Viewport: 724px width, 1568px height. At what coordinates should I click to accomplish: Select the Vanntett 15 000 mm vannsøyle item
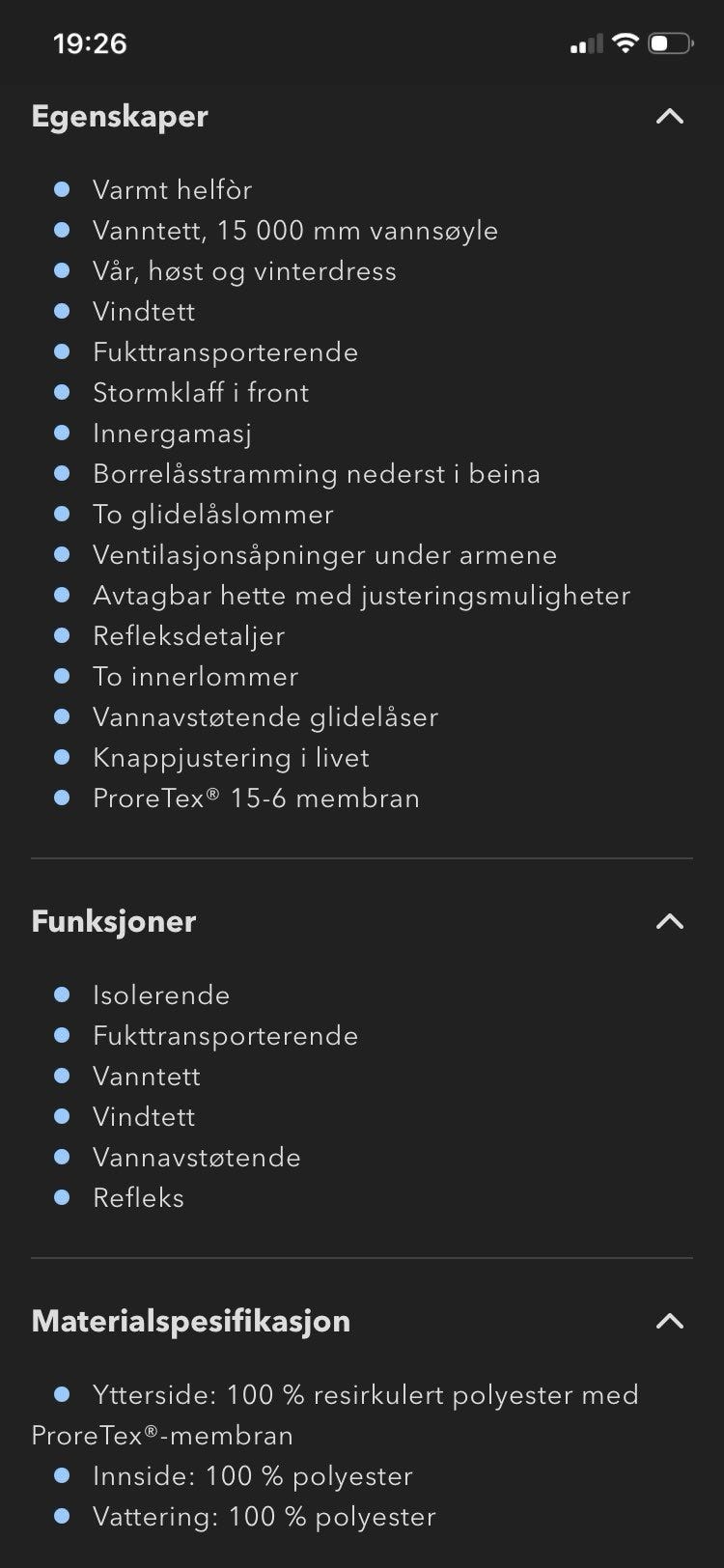coord(295,231)
